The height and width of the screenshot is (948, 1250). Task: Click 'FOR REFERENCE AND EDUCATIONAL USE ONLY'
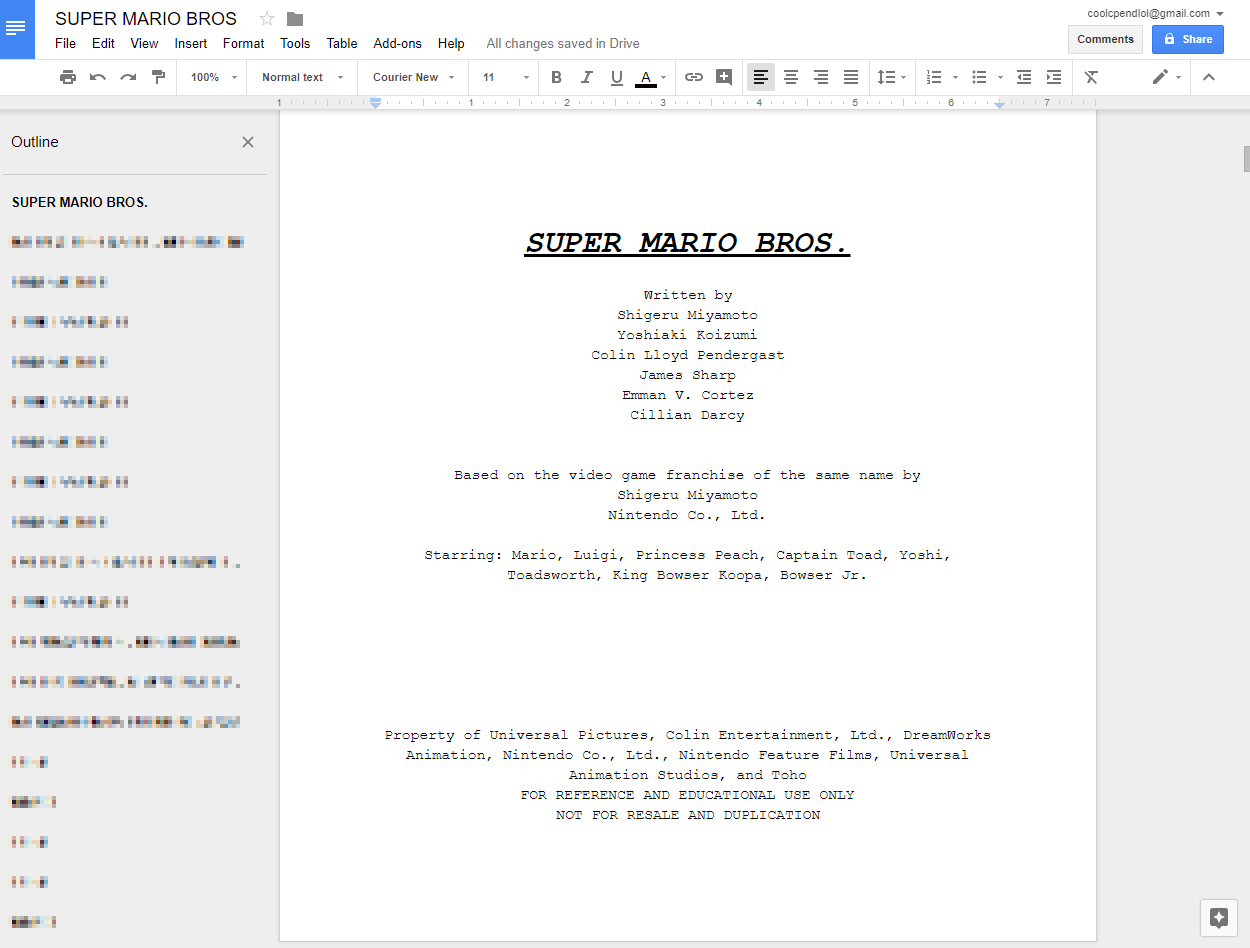tap(688, 795)
